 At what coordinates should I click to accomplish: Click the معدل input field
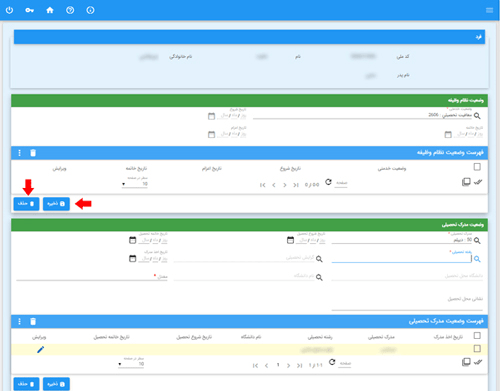[92, 277]
